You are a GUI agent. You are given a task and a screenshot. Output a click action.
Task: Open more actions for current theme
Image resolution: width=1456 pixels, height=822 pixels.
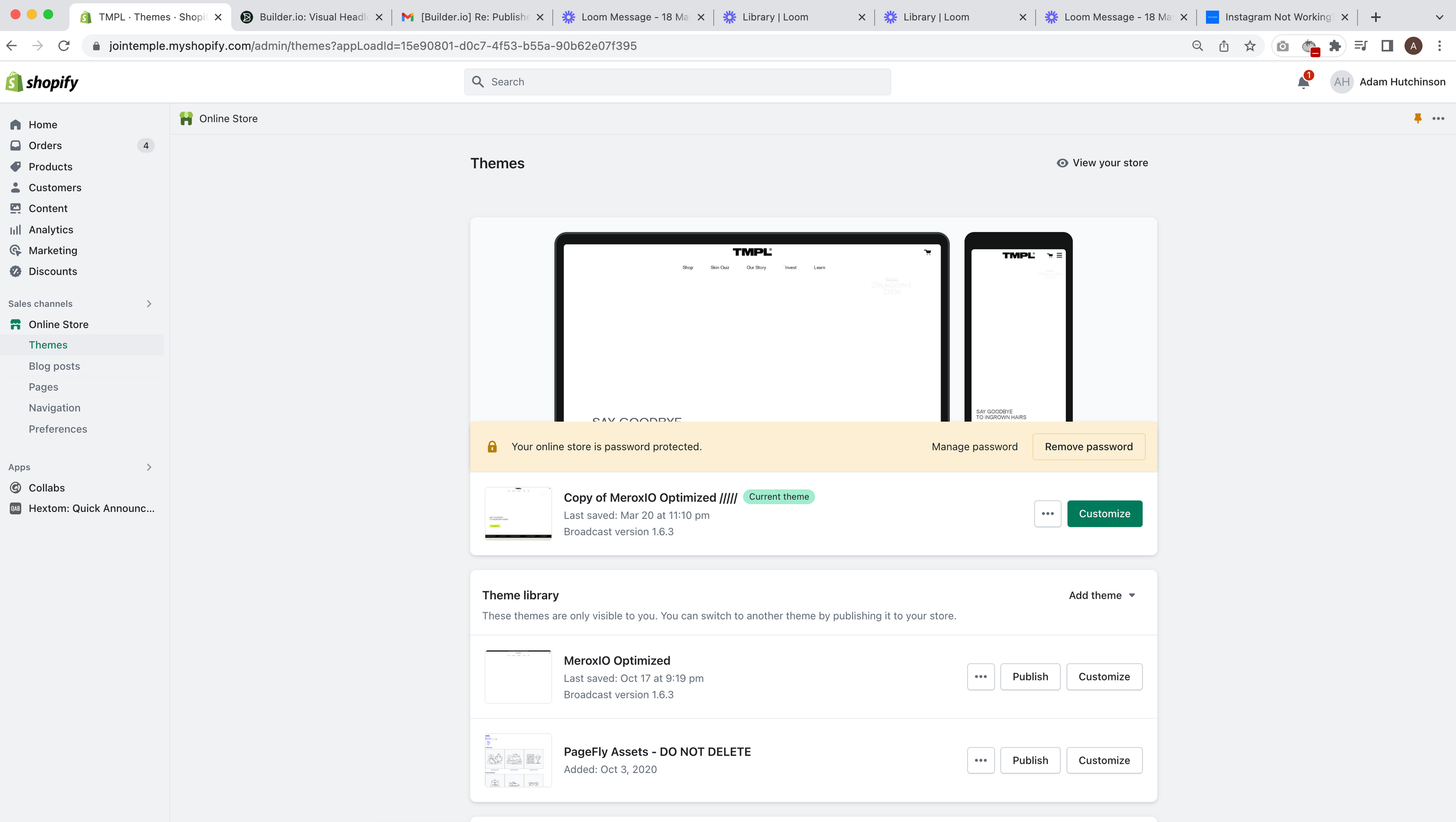coord(1047,513)
